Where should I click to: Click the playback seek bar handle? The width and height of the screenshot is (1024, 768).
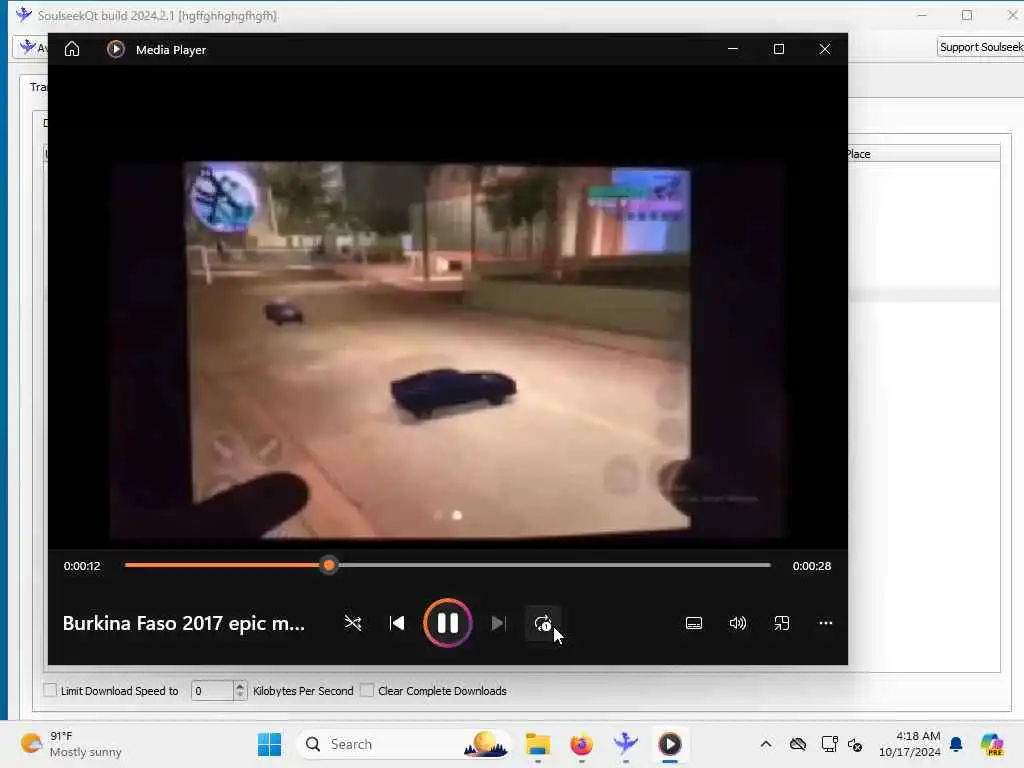(x=329, y=566)
